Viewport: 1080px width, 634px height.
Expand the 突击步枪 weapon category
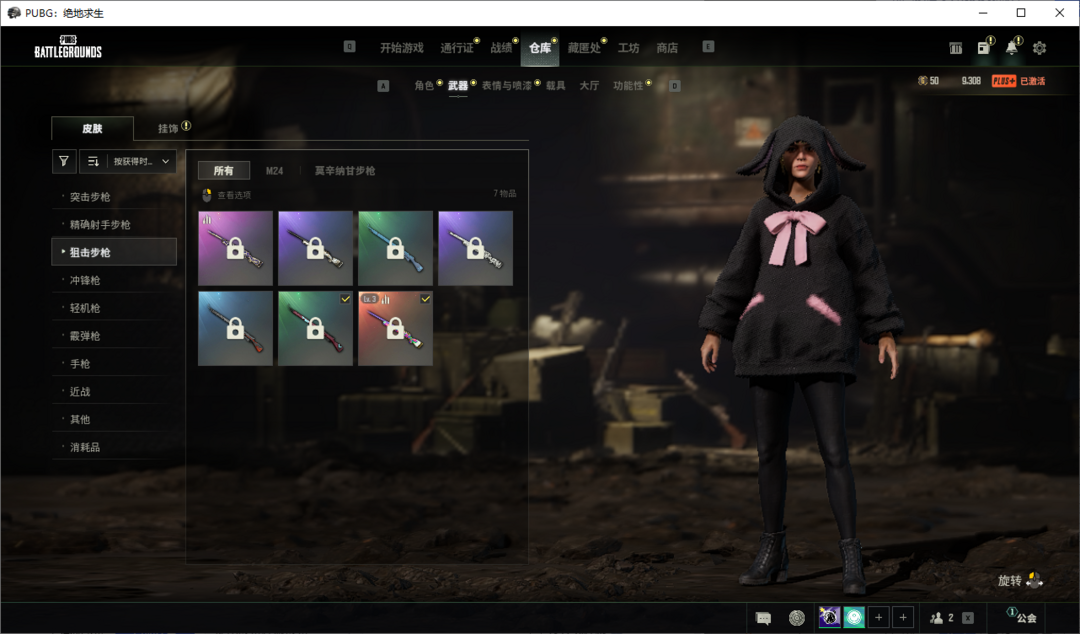(x=90, y=197)
